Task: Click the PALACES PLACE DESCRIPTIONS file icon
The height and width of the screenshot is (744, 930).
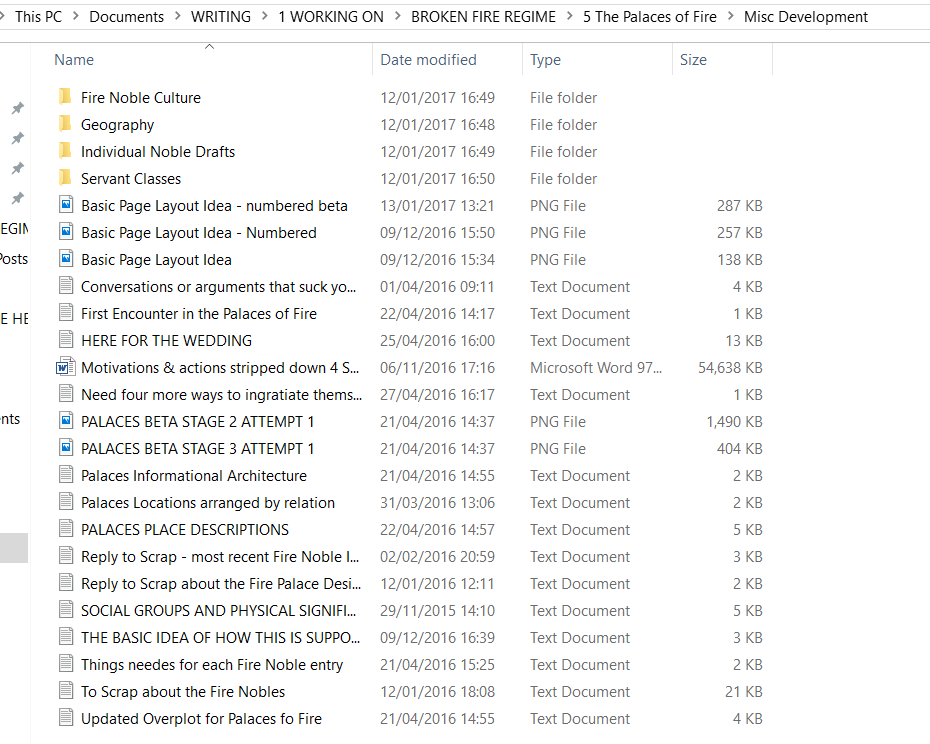Action: (x=66, y=529)
